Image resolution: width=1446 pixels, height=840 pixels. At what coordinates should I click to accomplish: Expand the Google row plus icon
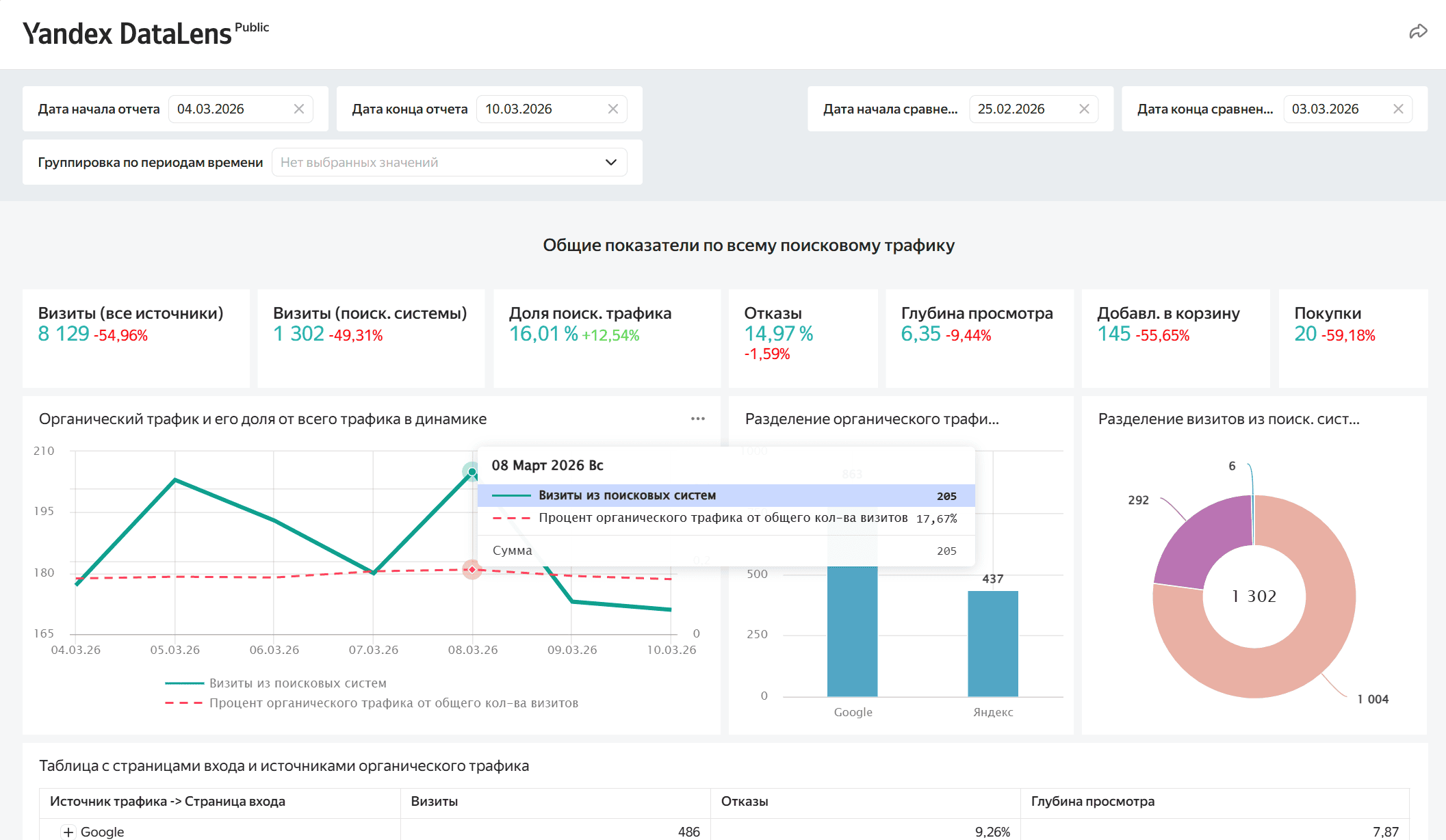tap(68, 832)
